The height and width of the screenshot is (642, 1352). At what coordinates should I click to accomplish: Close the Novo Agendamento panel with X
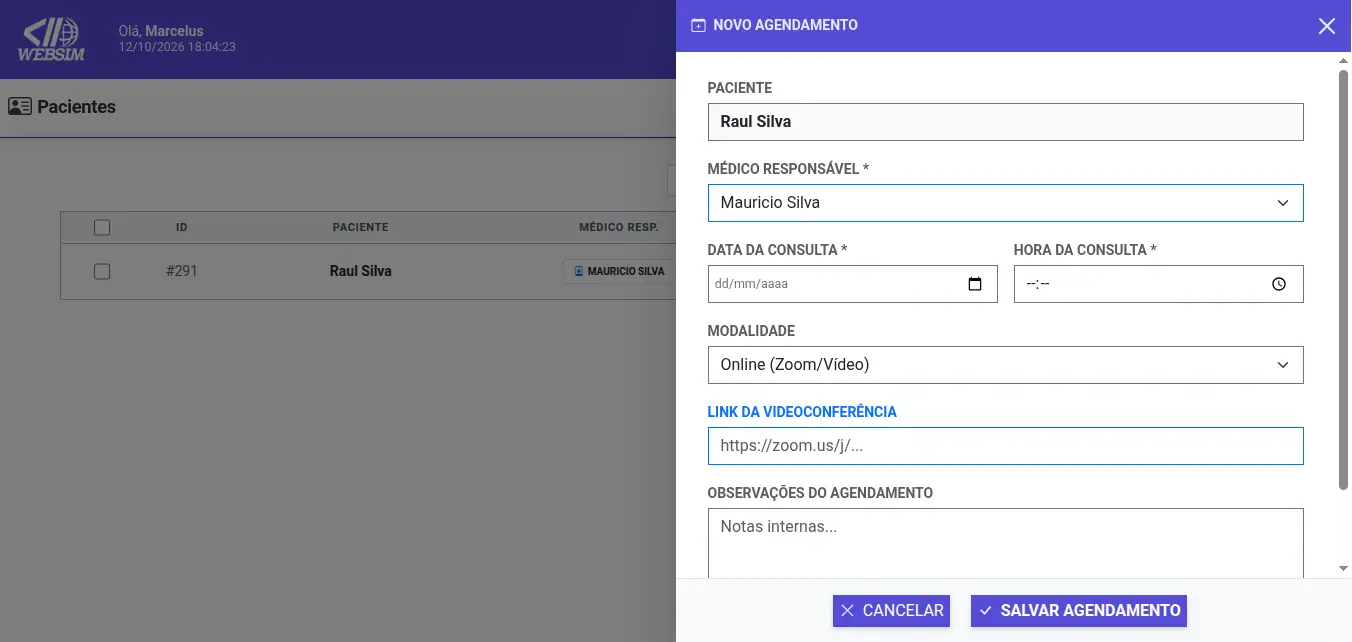click(1326, 26)
